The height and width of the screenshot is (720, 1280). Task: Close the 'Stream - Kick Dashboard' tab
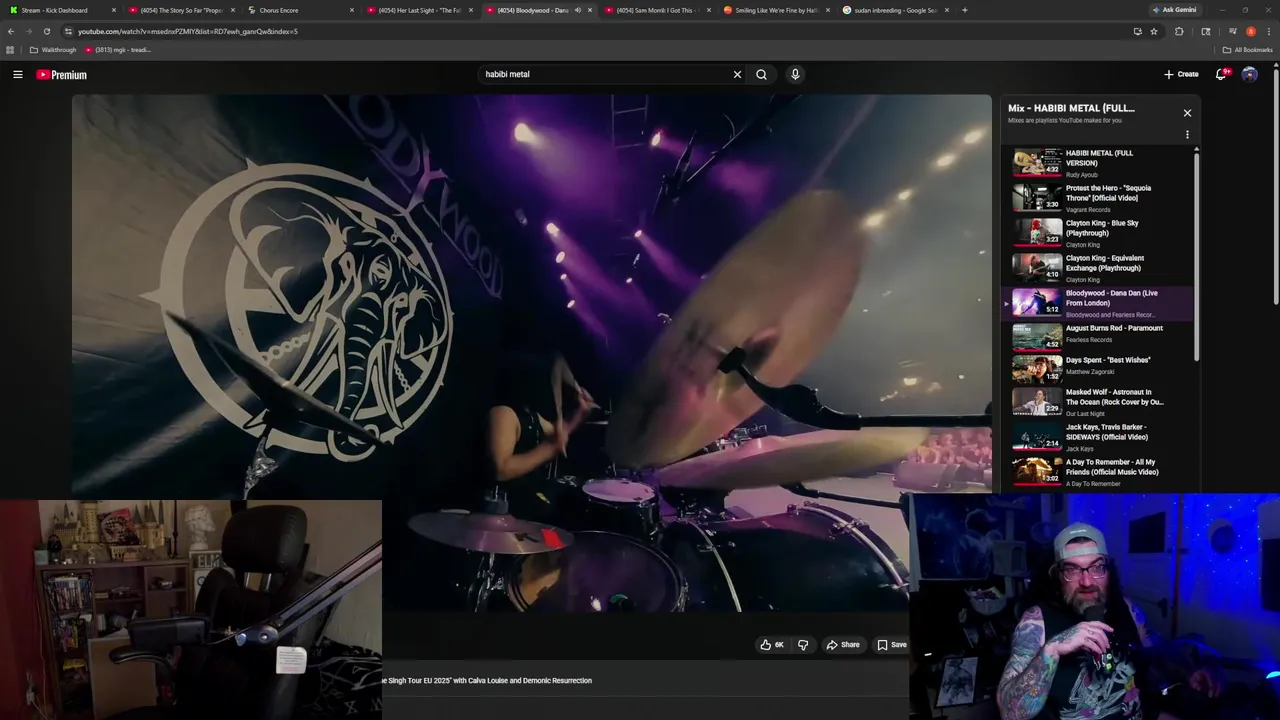click(114, 10)
